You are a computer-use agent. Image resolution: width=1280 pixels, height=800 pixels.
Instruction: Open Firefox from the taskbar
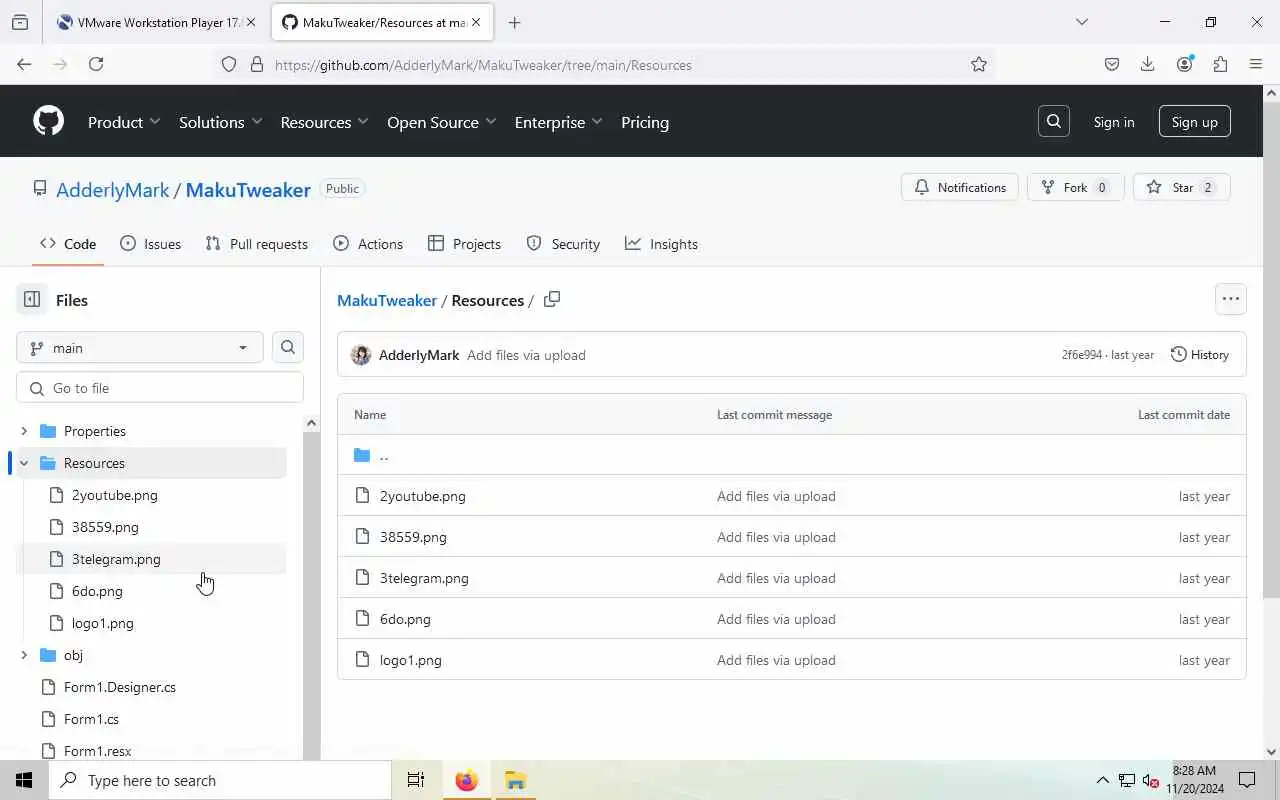pyautogui.click(x=467, y=780)
